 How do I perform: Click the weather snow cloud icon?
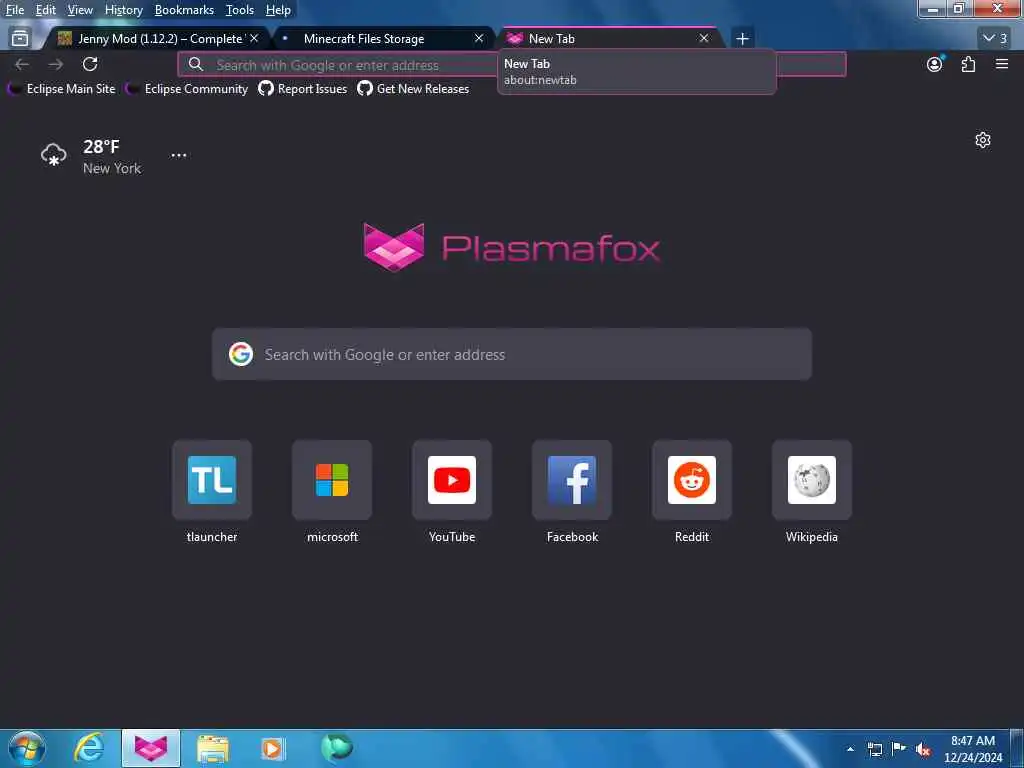pos(54,155)
